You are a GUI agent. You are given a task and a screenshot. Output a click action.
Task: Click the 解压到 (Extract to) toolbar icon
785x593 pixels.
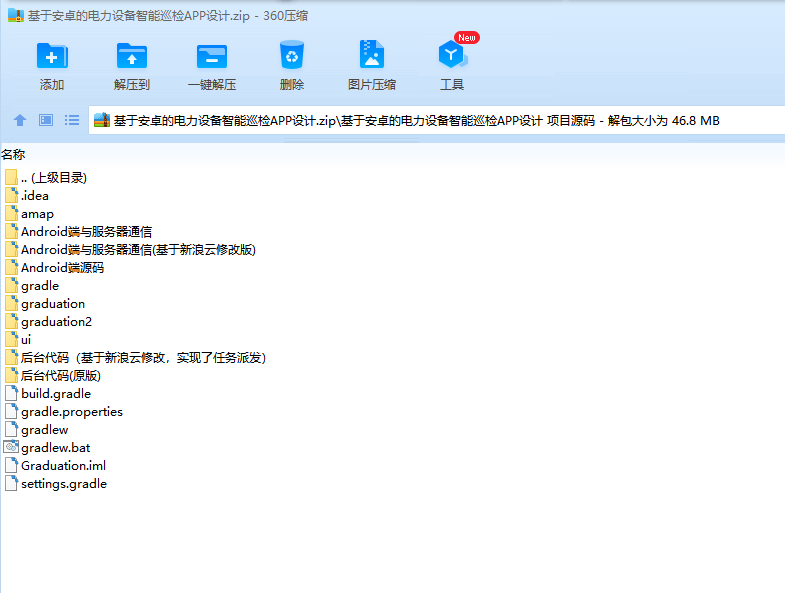coord(132,56)
